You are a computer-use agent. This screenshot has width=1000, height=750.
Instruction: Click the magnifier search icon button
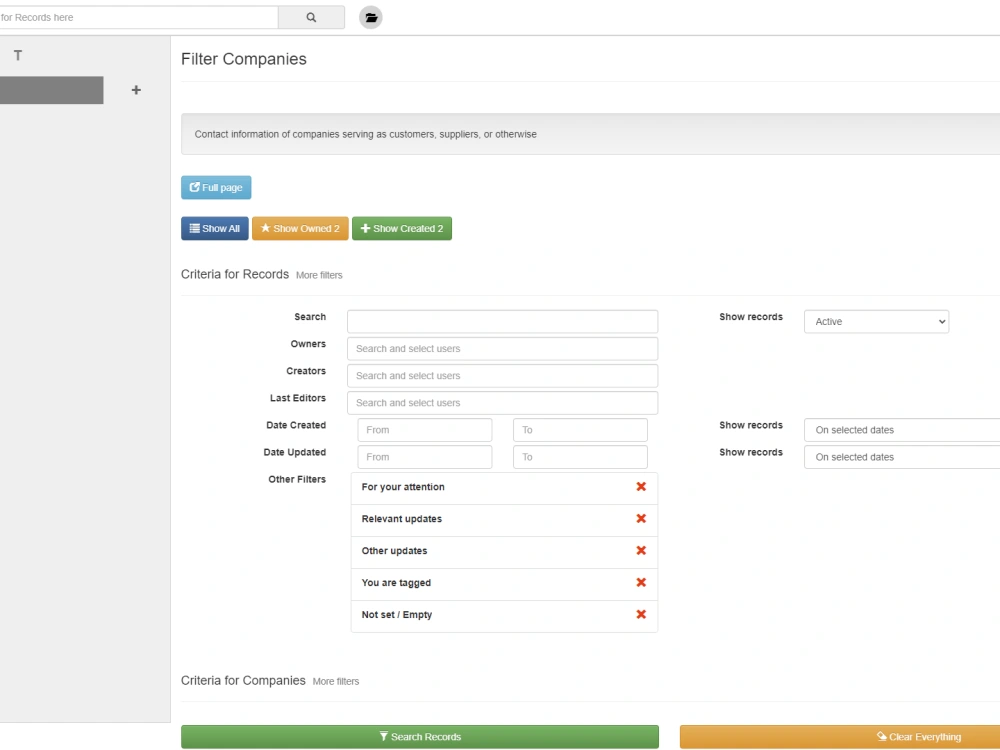coord(311,17)
